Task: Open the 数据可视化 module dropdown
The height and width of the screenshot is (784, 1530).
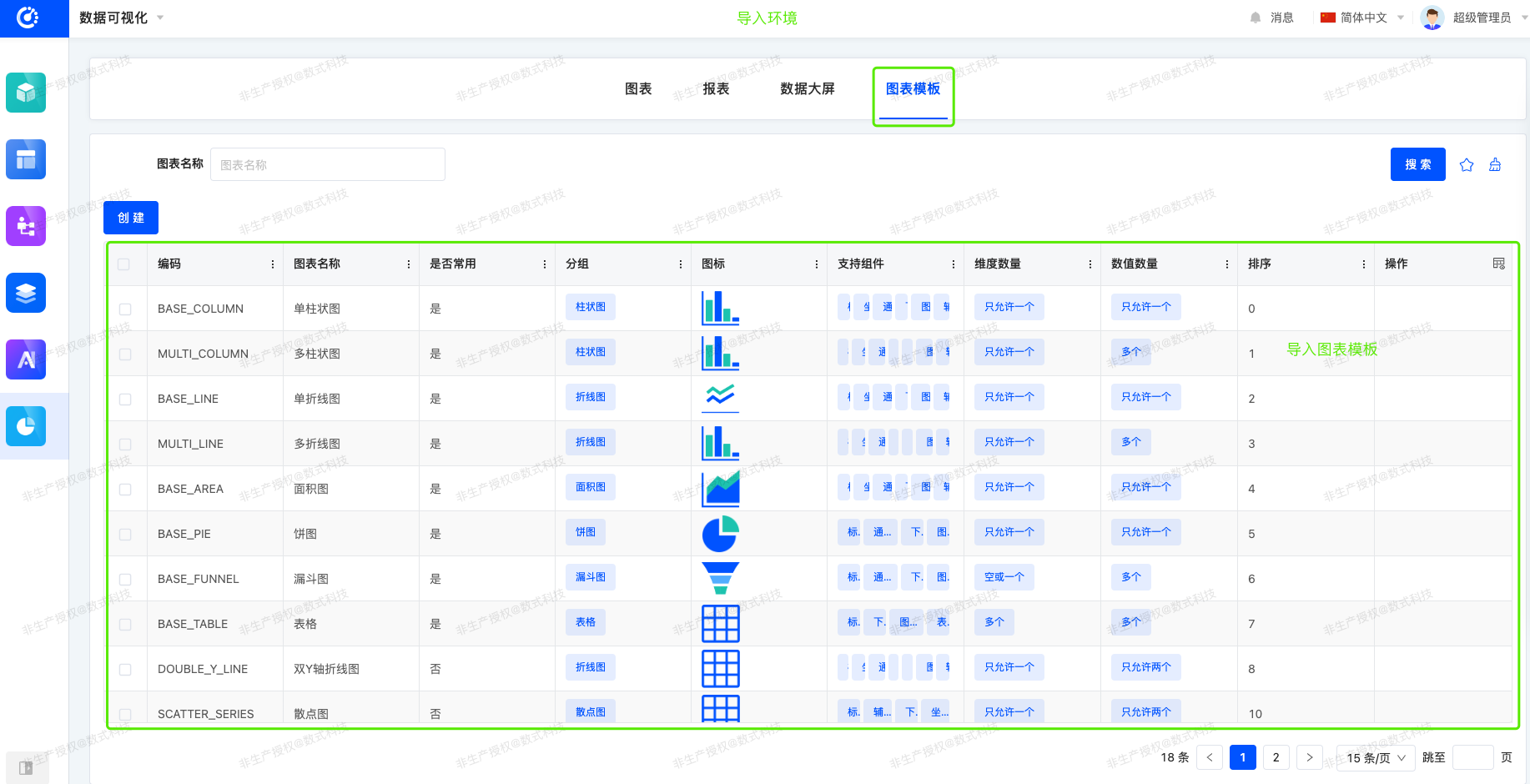Action: [121, 18]
